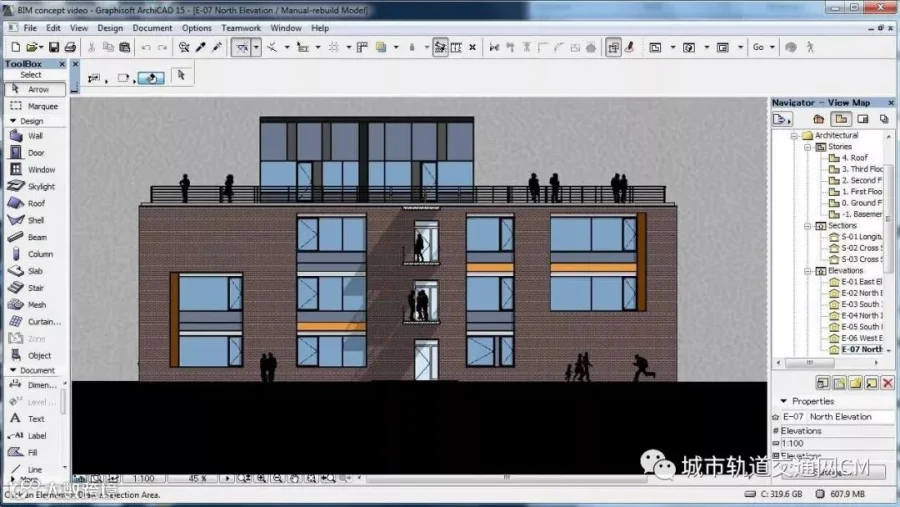Open the Document menu
This screenshot has height=507, width=900.
click(x=152, y=28)
